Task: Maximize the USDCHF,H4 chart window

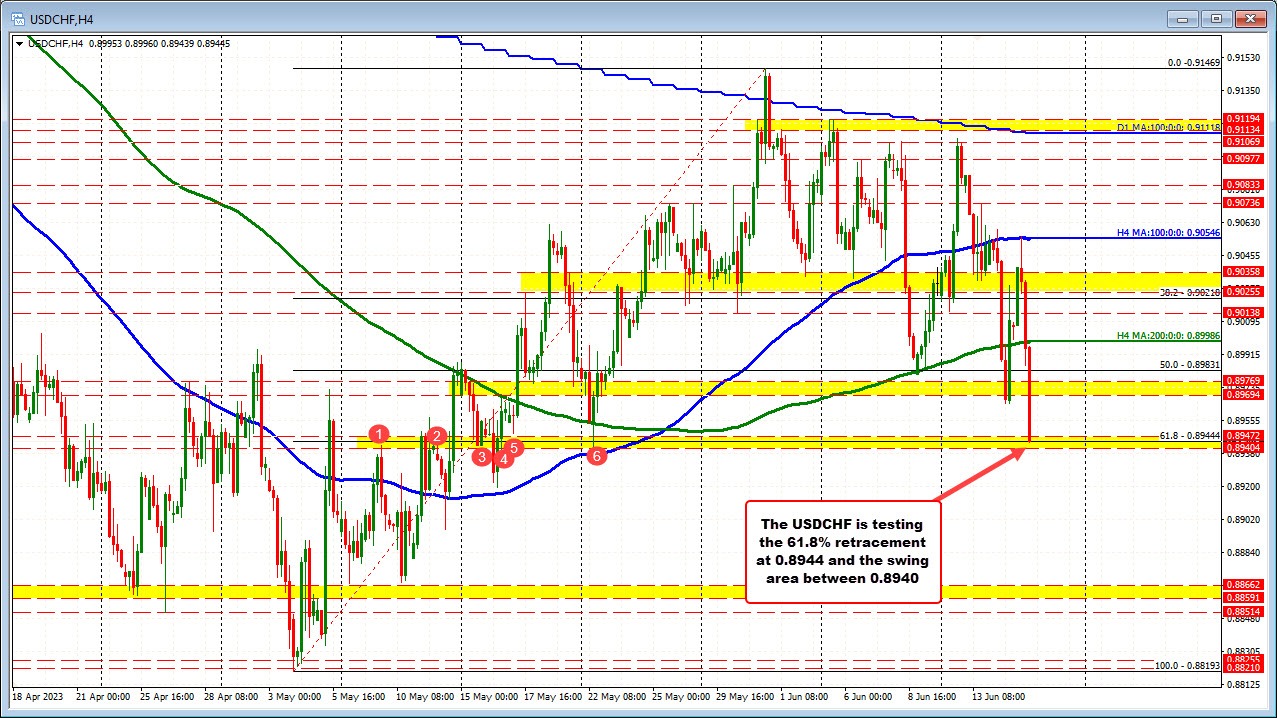Action: pos(1216,17)
